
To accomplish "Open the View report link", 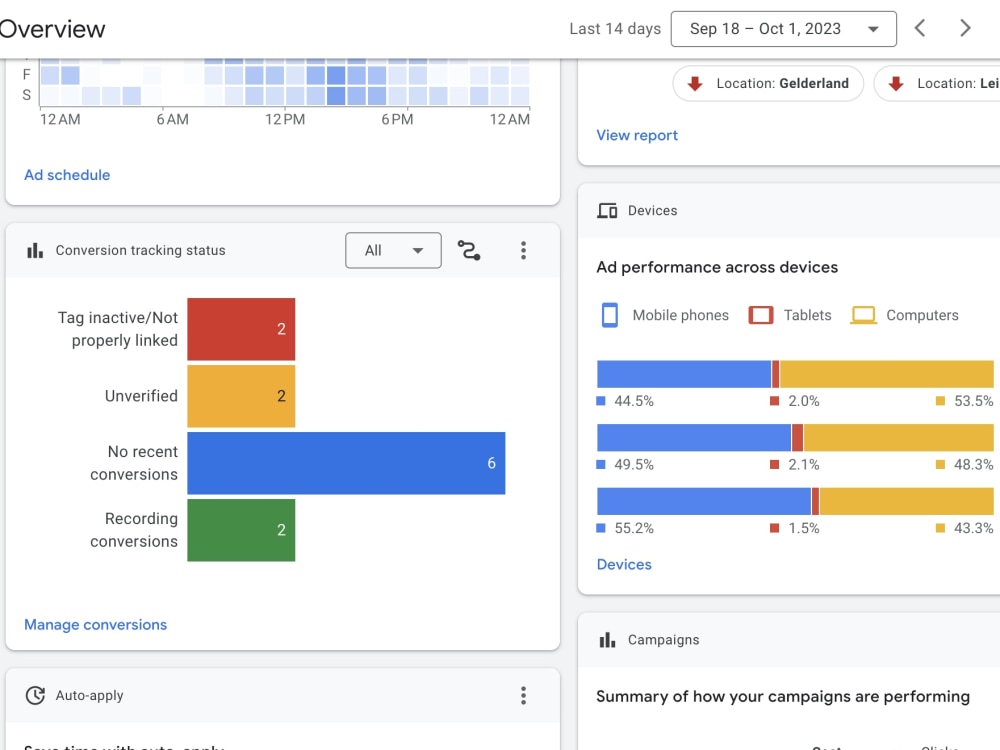I will [x=636, y=135].
